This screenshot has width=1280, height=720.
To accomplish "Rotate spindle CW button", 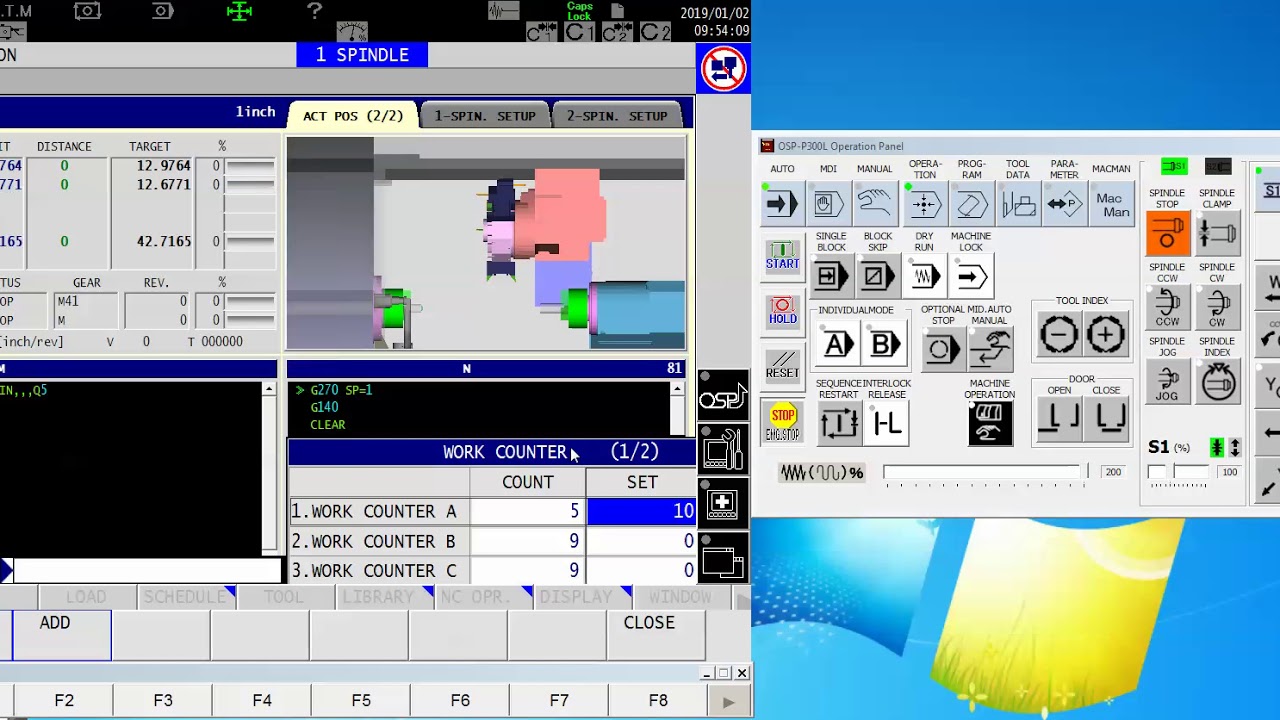I will click(1217, 309).
